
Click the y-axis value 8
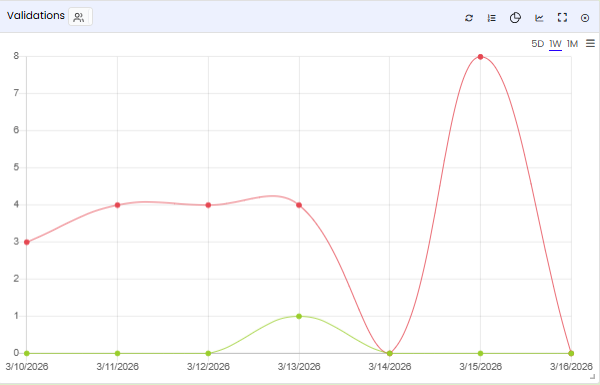(16, 56)
